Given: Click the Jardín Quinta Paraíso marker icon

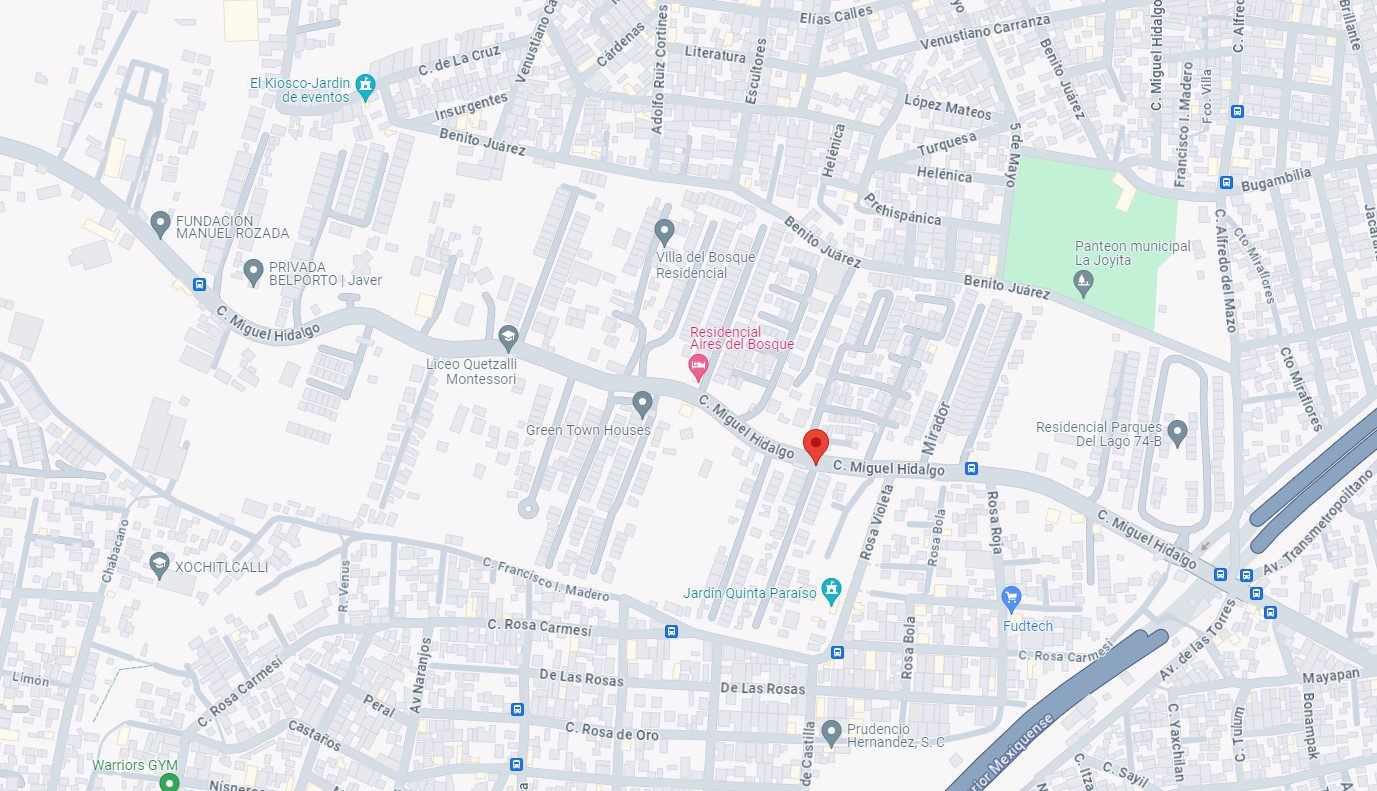Looking at the screenshot, I should pyautogui.click(x=830, y=591).
